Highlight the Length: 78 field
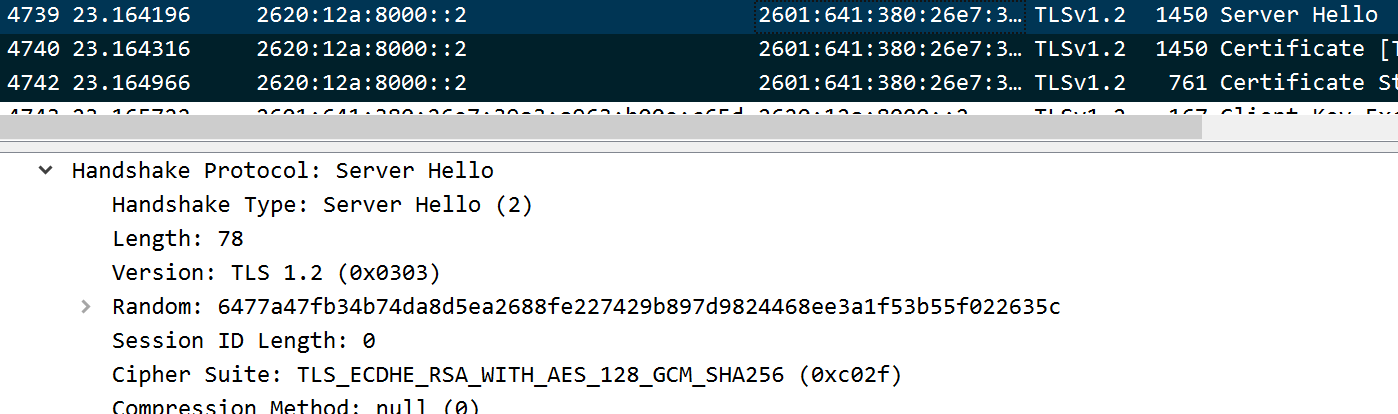The width and height of the screenshot is (1398, 414). click(178, 239)
